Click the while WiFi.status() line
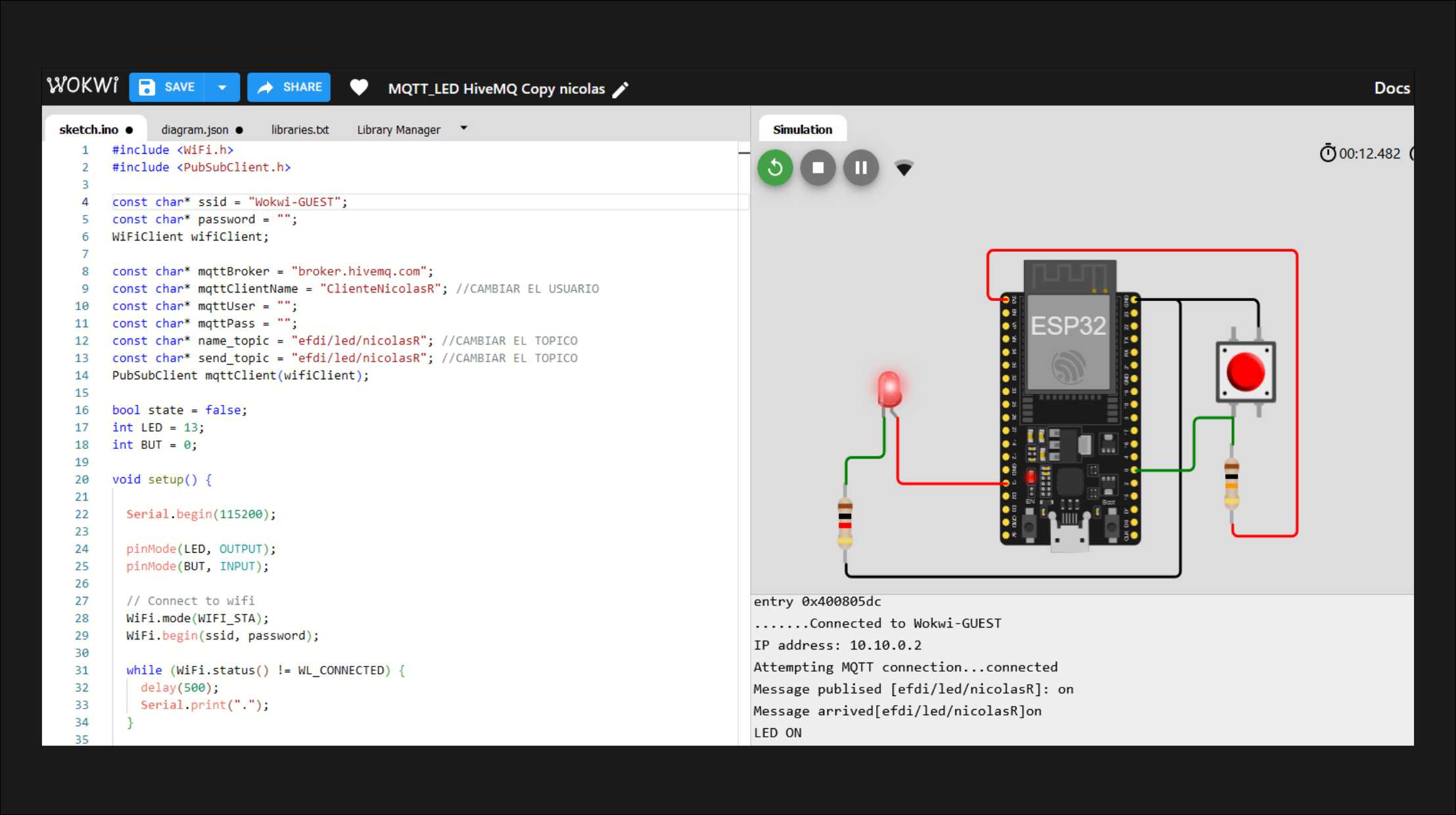Image resolution: width=1456 pixels, height=815 pixels. click(266, 670)
